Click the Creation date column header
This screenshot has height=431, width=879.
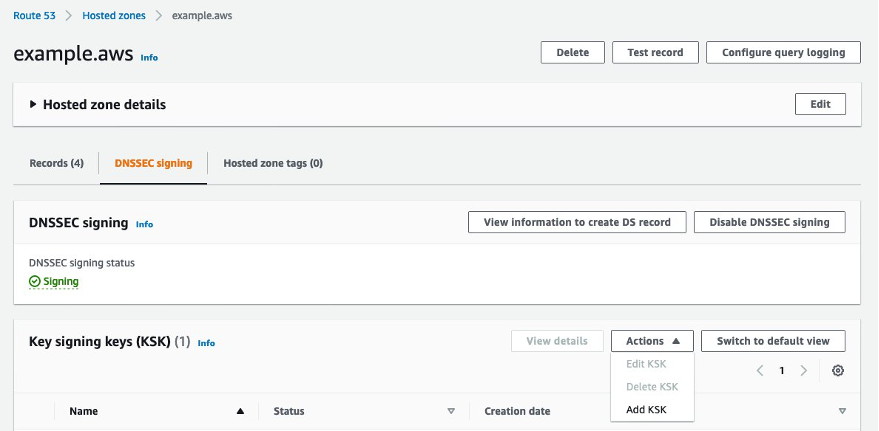(517, 411)
